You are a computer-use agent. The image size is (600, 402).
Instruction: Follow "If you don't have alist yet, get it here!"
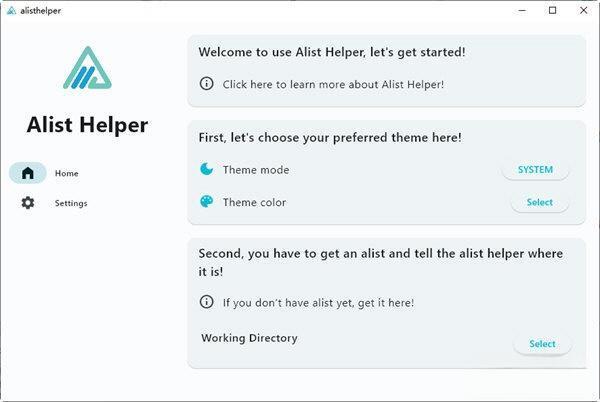pos(318,302)
